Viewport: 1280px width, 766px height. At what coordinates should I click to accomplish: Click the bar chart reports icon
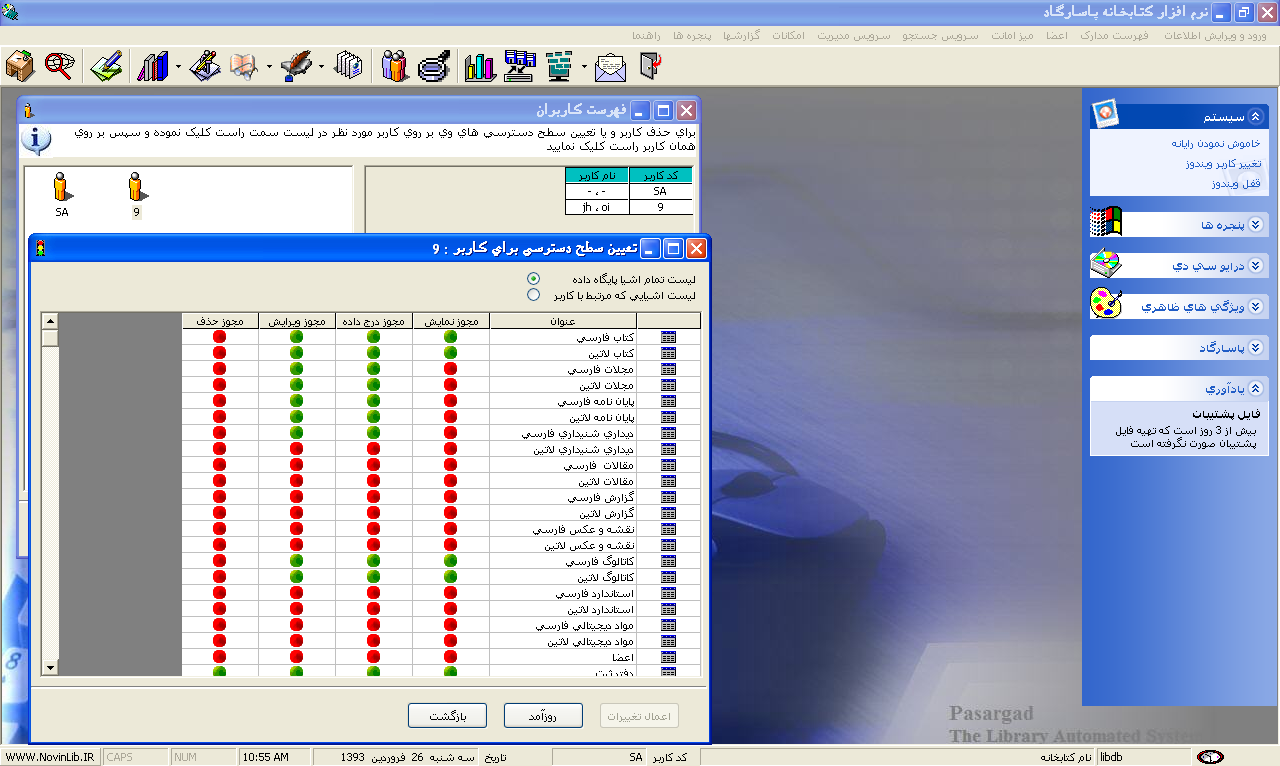point(480,66)
